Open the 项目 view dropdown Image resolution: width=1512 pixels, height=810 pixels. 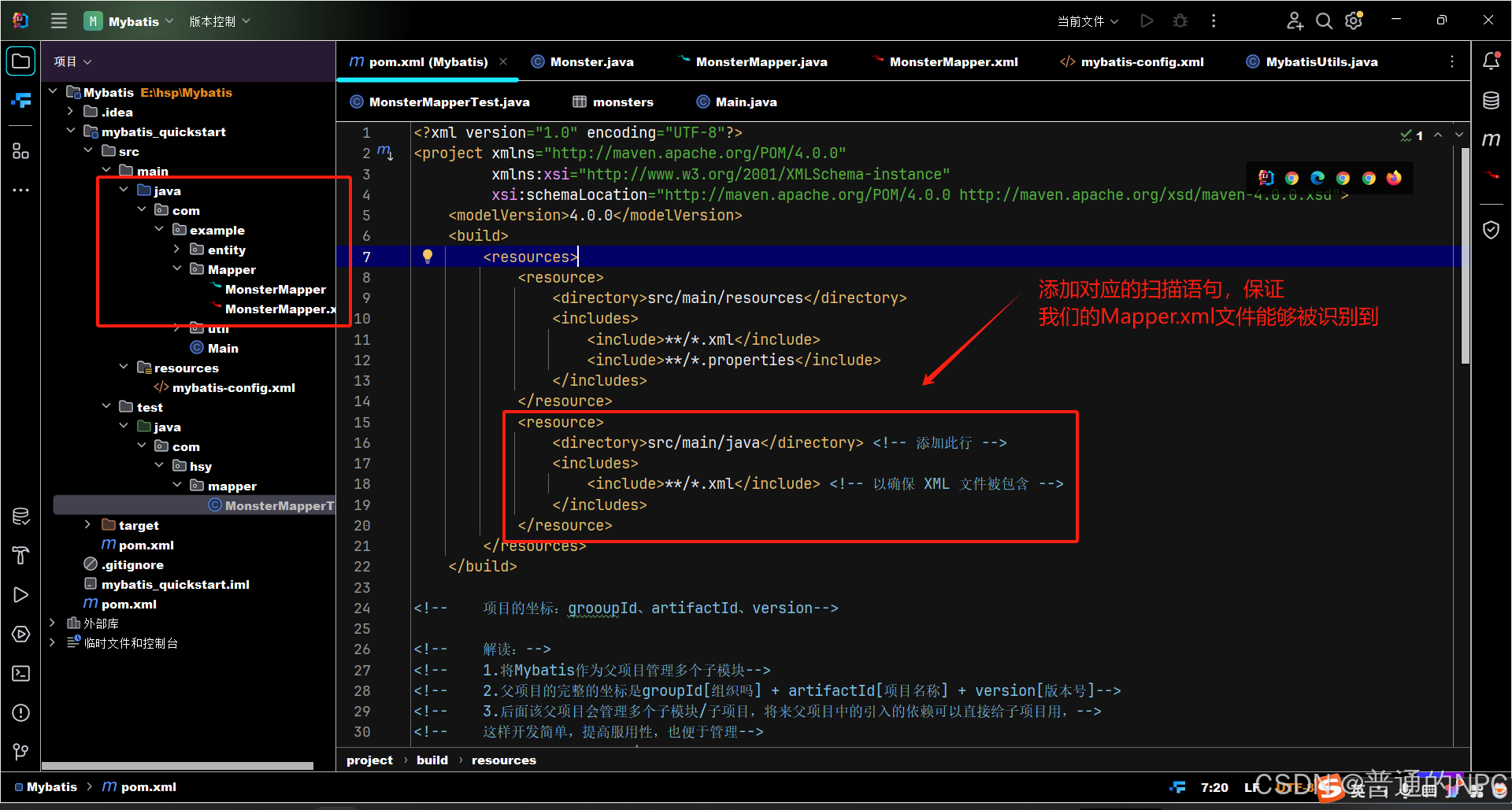click(x=72, y=61)
